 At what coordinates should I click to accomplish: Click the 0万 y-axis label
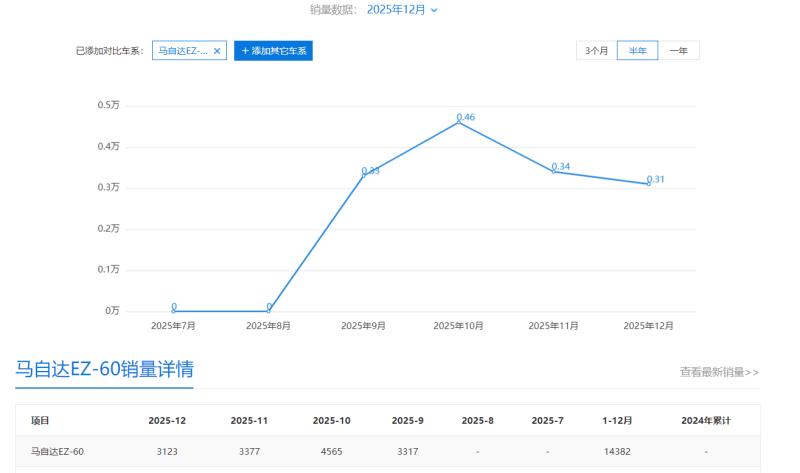pyautogui.click(x=112, y=311)
